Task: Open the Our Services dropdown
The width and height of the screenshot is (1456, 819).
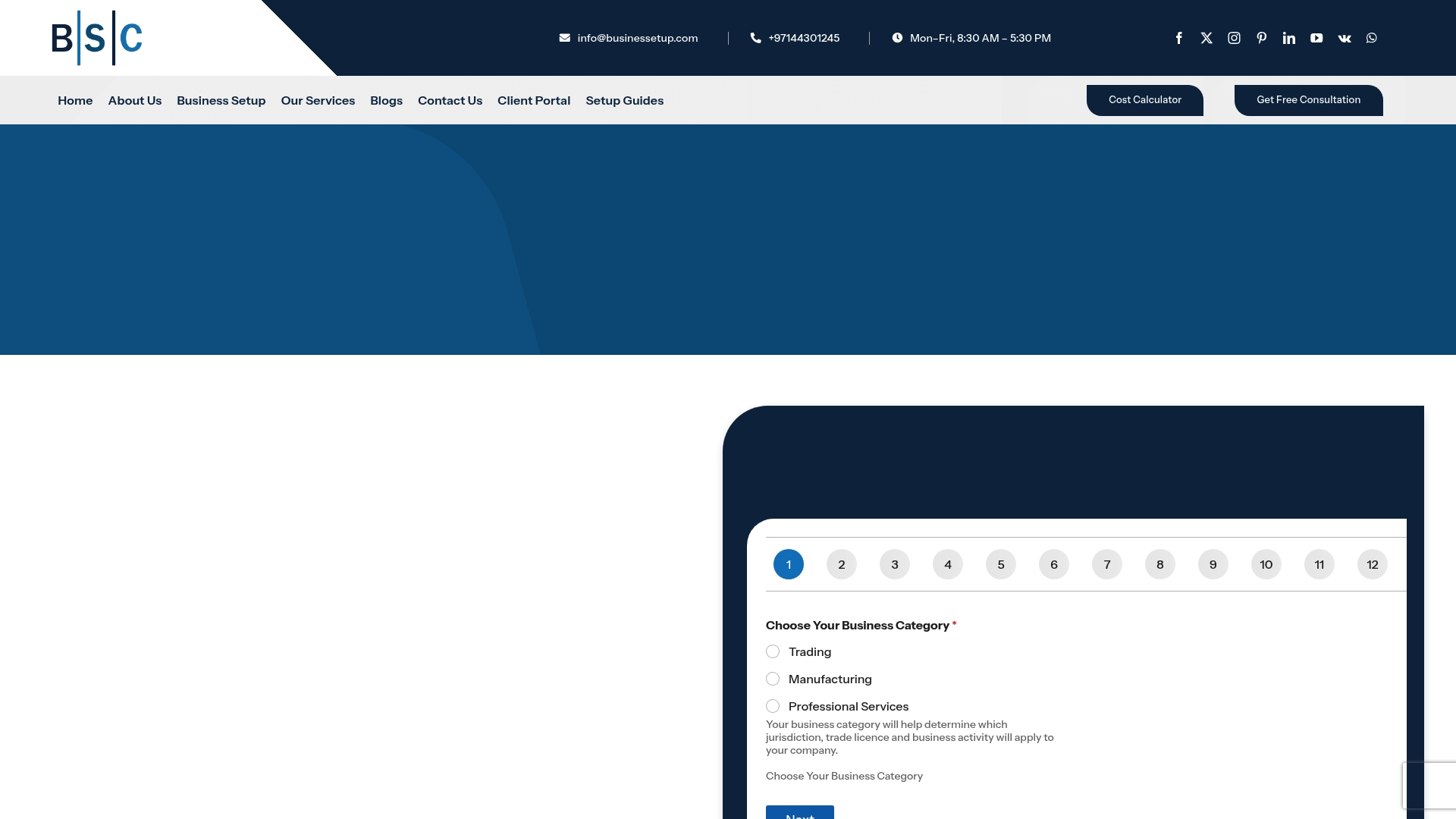Action: click(x=318, y=100)
